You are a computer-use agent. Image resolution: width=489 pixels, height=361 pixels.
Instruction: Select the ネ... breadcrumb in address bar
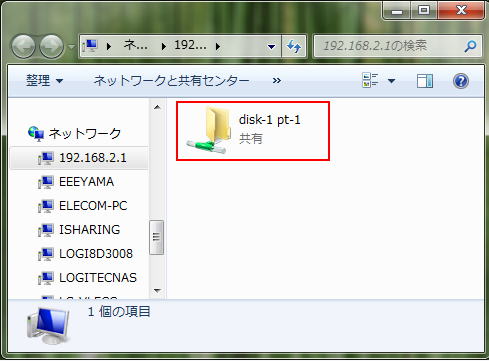[136, 45]
